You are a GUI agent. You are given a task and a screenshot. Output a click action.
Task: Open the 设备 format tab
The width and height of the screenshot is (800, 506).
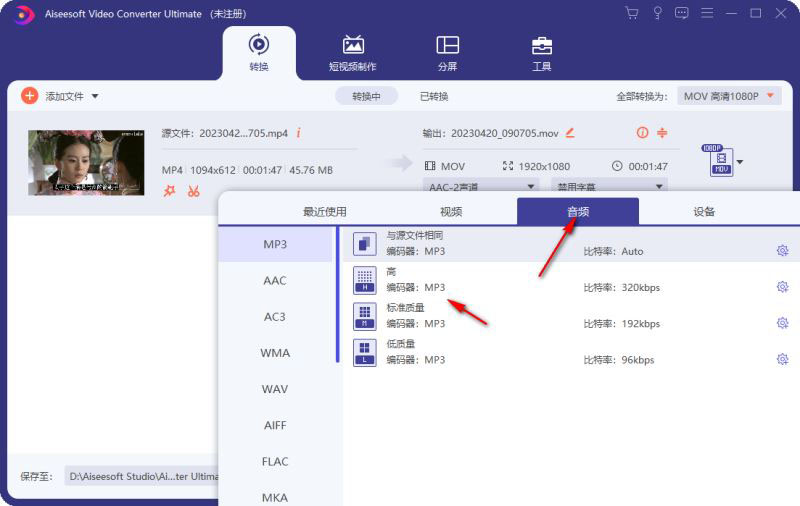[704, 211]
